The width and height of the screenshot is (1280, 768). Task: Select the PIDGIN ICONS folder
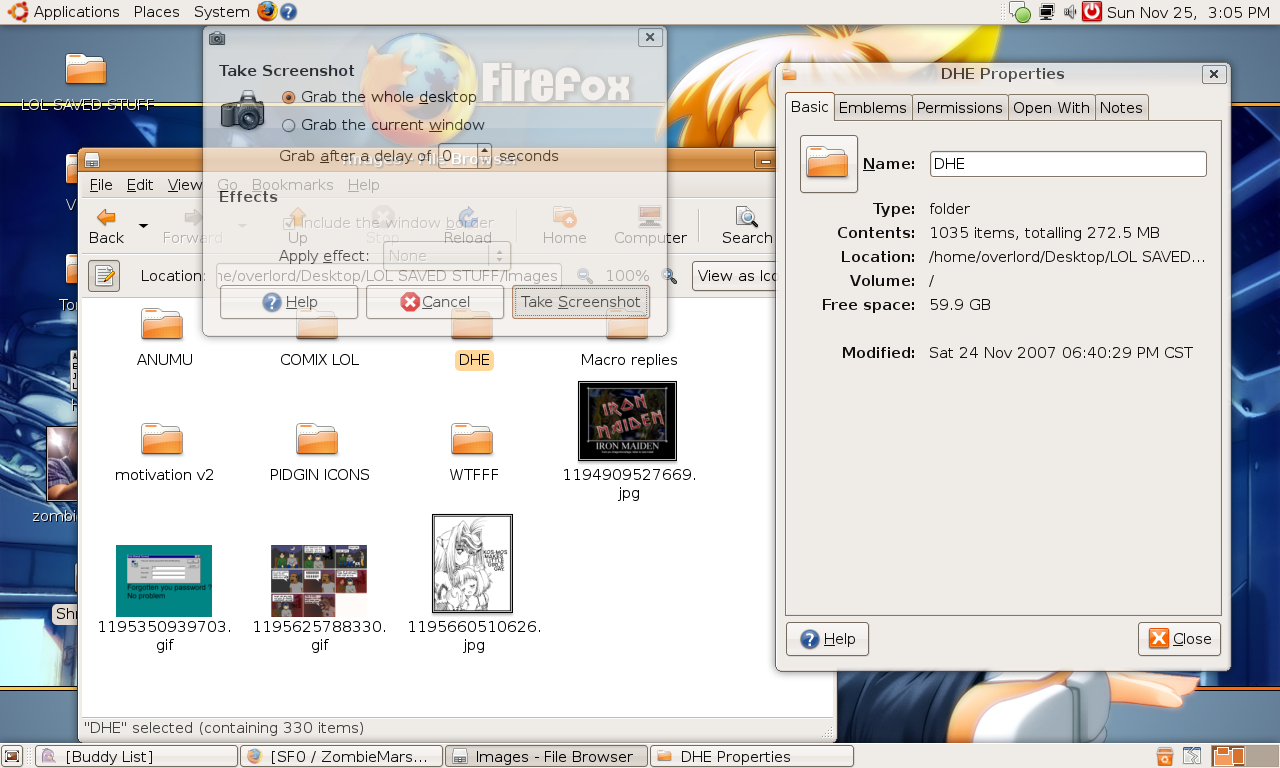(319, 452)
